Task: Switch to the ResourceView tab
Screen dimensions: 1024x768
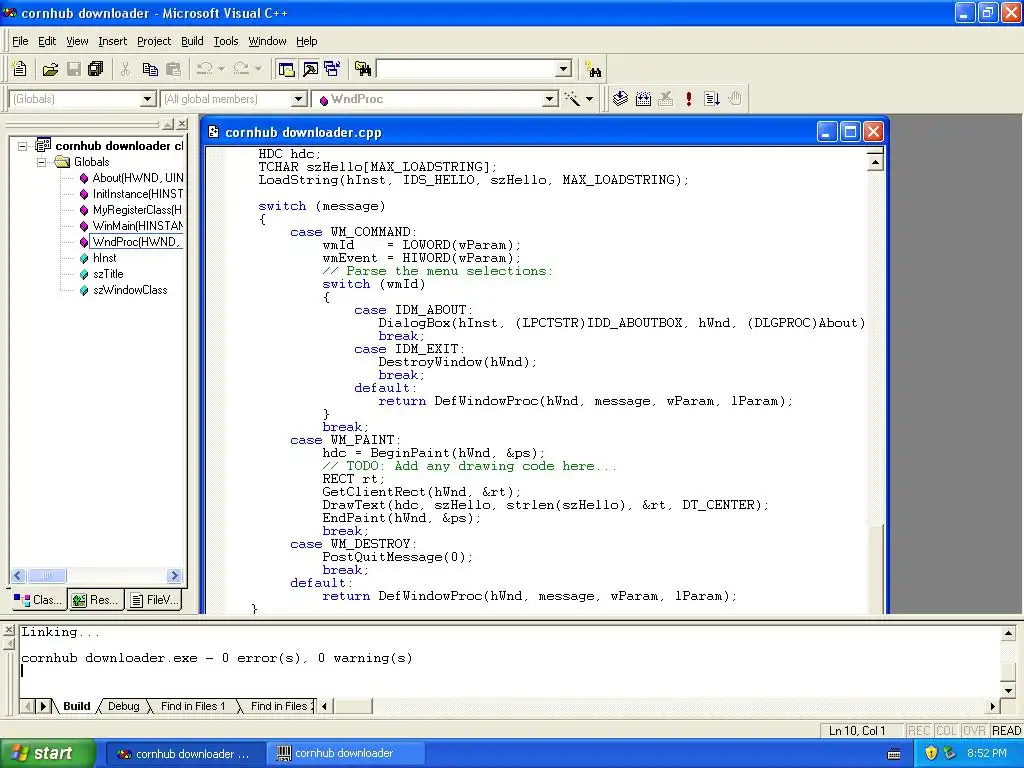Action: point(95,600)
